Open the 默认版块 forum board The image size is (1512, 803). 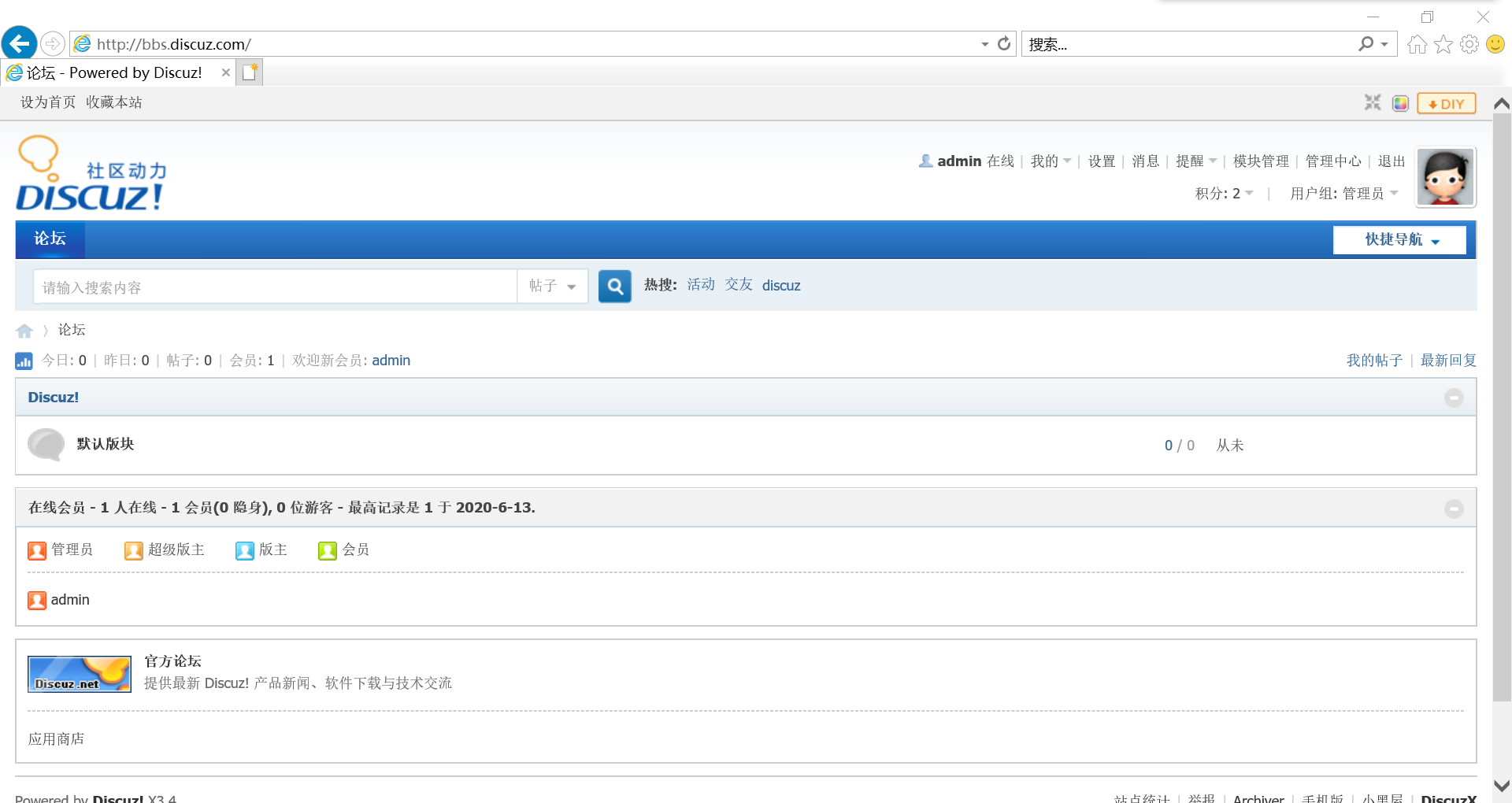click(x=106, y=444)
